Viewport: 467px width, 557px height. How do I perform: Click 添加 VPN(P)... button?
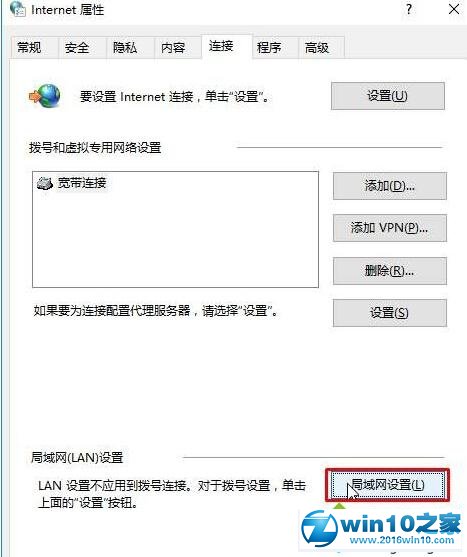[390, 228]
